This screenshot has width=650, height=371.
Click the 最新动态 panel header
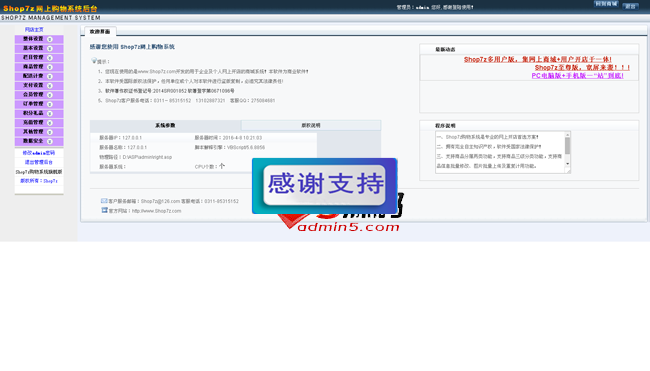click(529, 49)
